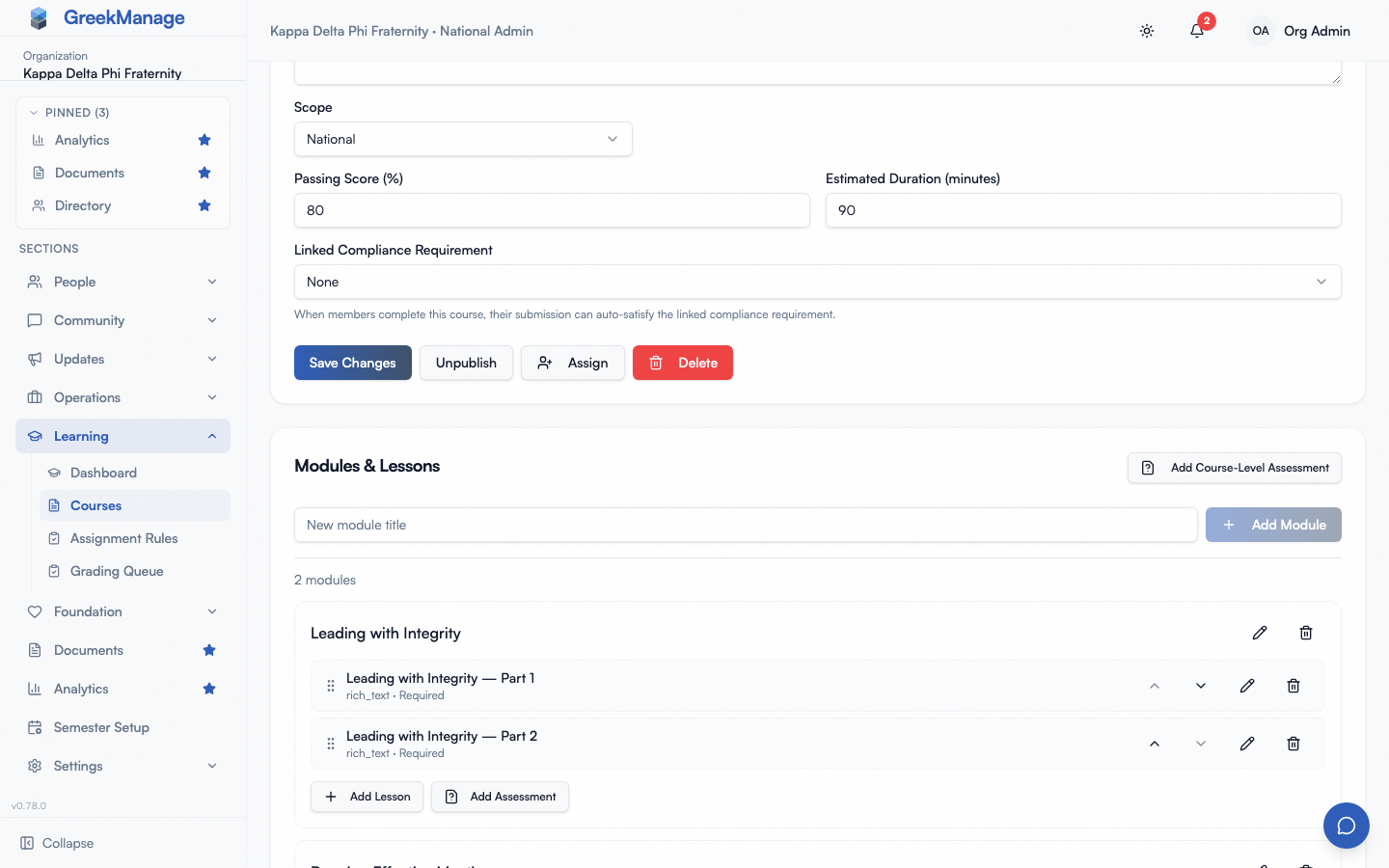This screenshot has height=868, width=1389.
Task: Edit the Leading with Integrity module title
Action: tap(1260, 633)
